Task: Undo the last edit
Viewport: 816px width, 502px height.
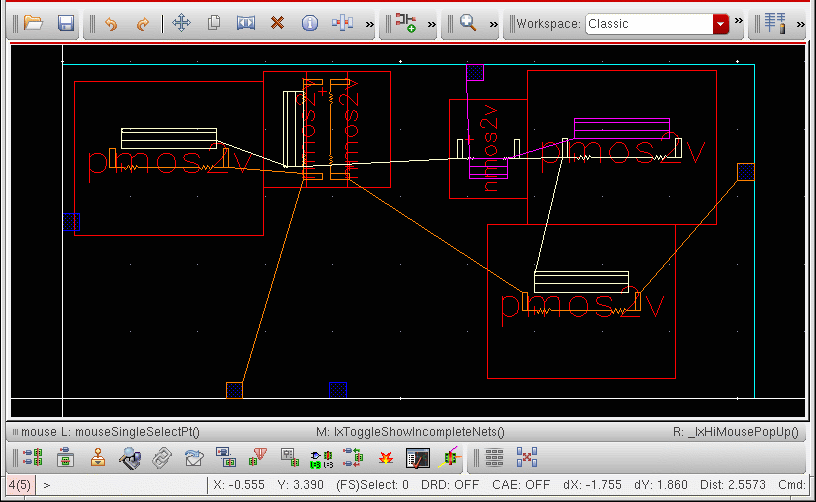Action: pyautogui.click(x=111, y=23)
